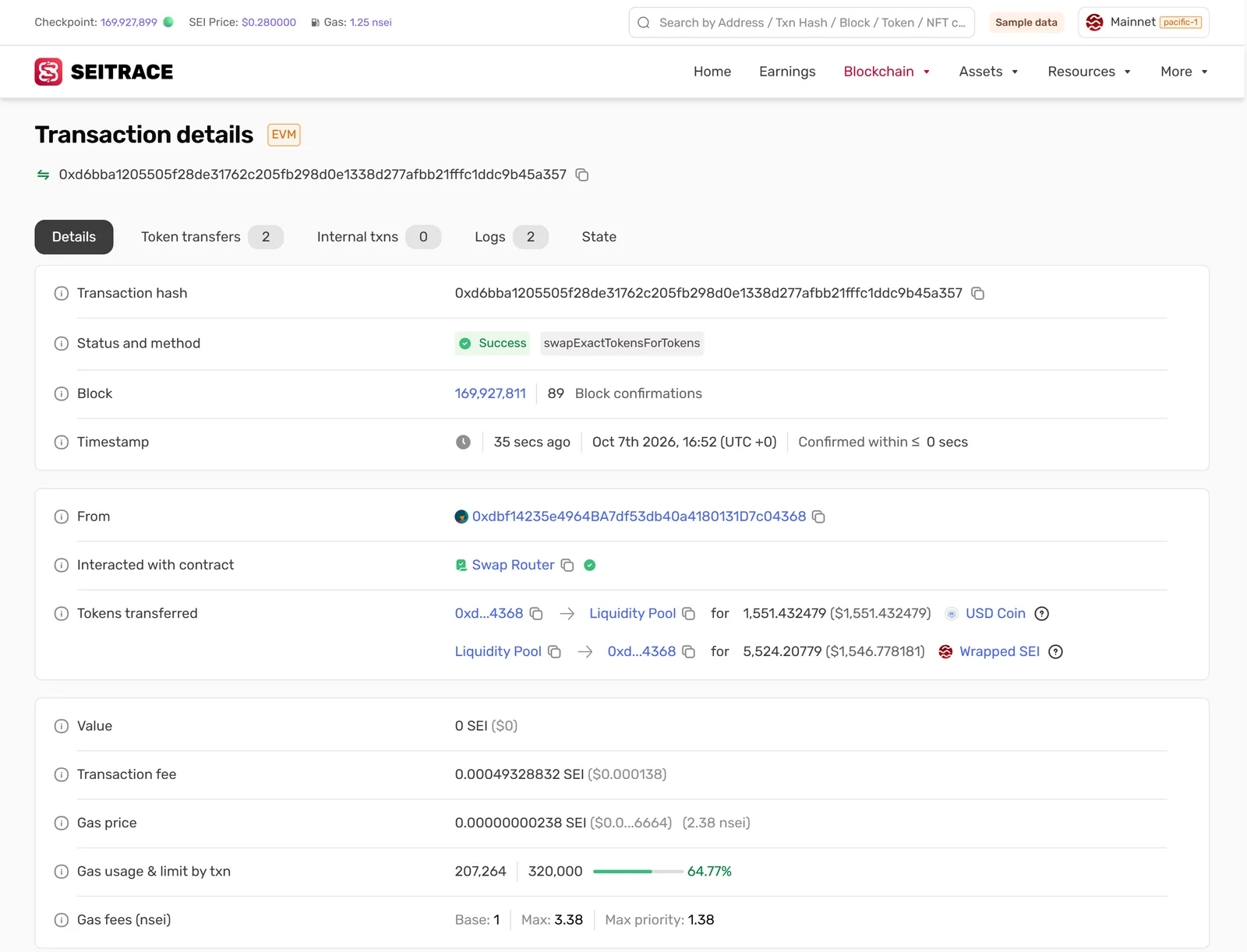Click the info icon next to Gas price
The height and width of the screenshot is (952, 1247).
pos(61,823)
